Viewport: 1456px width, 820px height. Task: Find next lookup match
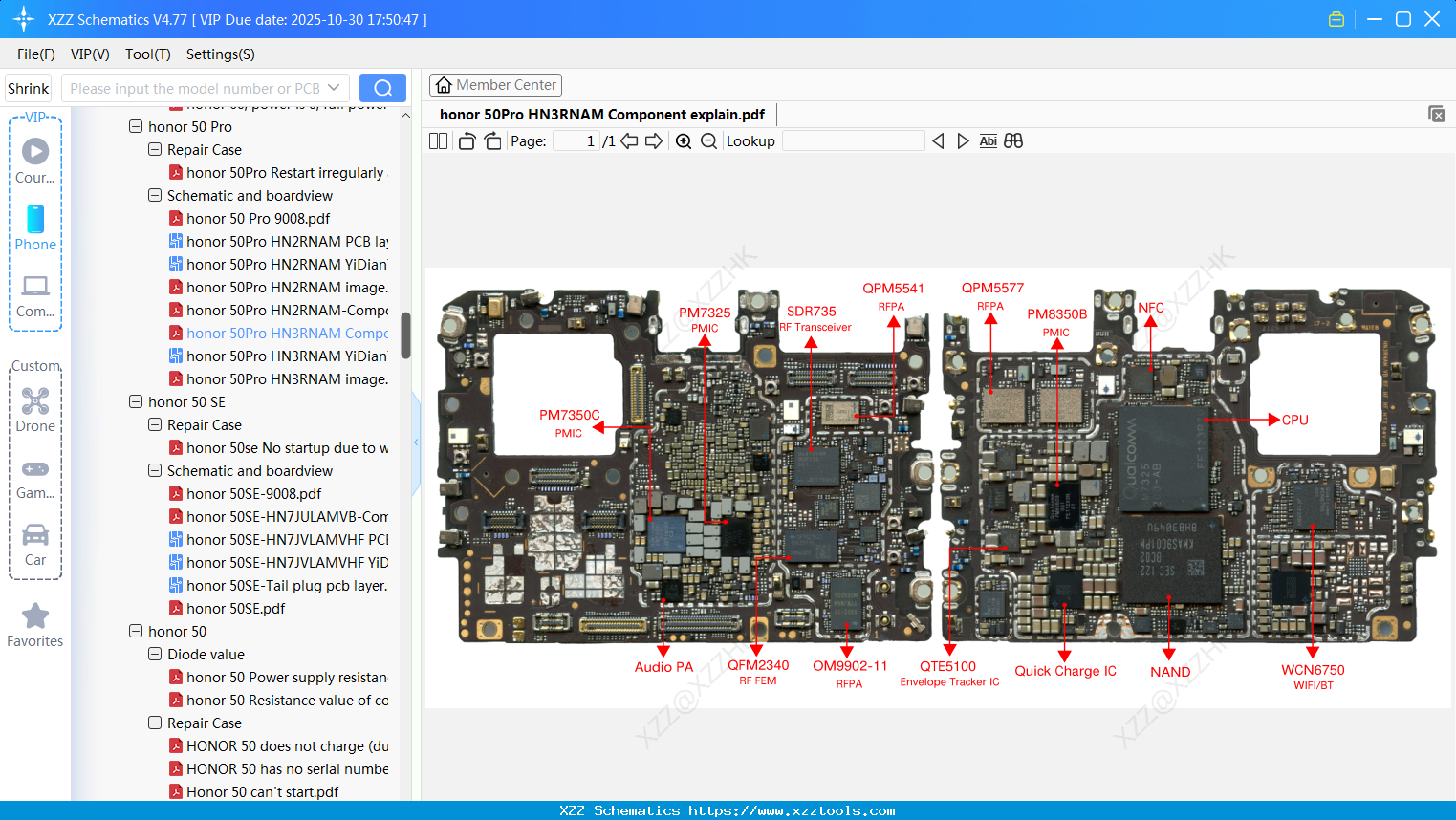pyautogui.click(x=963, y=141)
